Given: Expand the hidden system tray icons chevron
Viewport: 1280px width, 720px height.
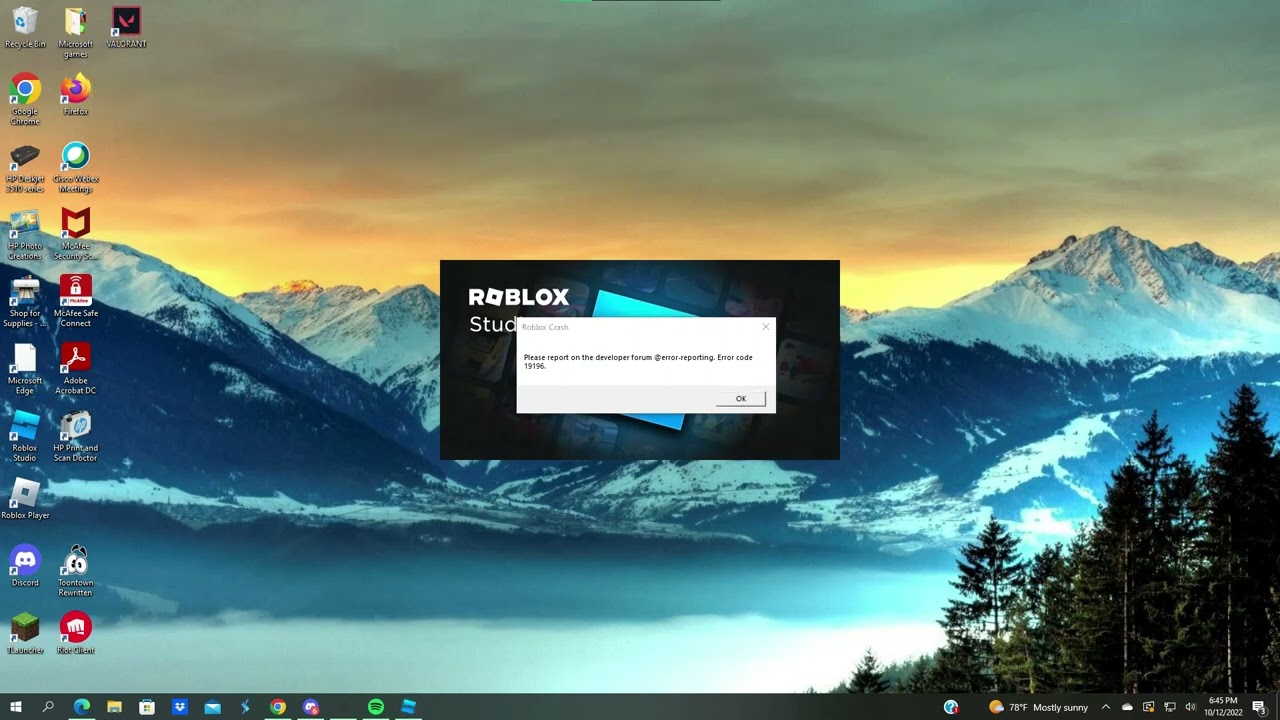Looking at the screenshot, I should (x=1106, y=707).
